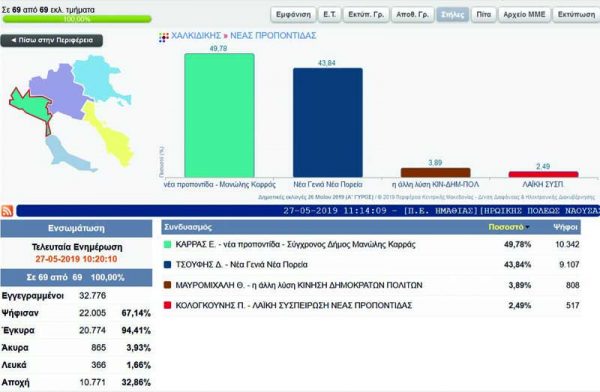Screen dimensions: 600x392
Task: Click the green bar for νέα προποντίδα
Action: point(219,115)
